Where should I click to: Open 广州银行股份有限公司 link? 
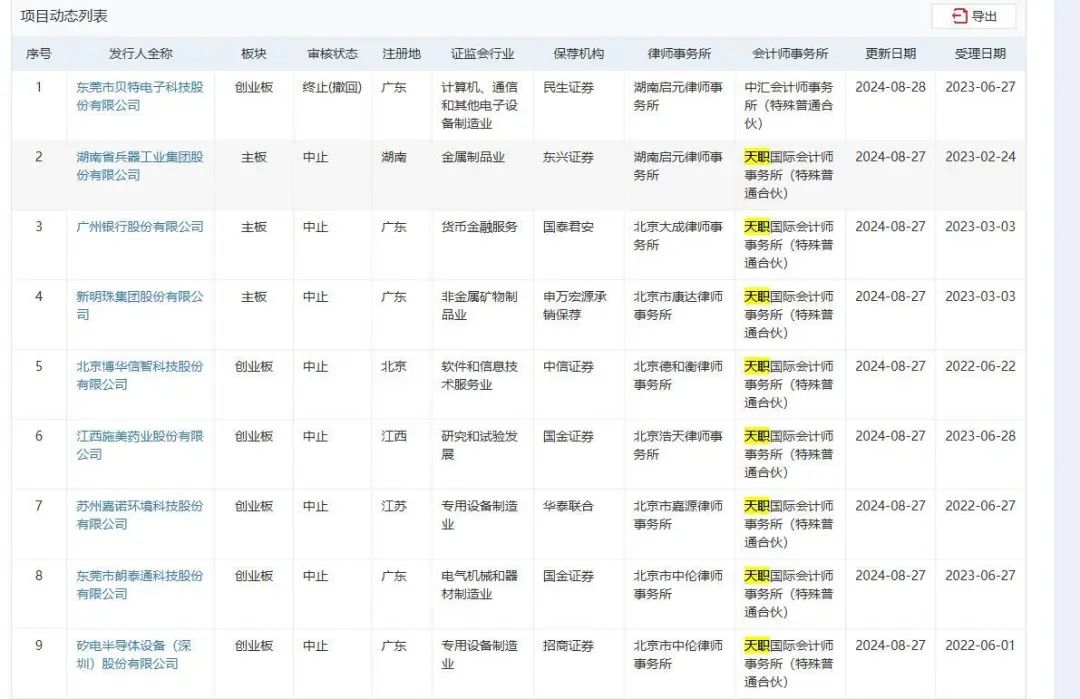click(x=140, y=227)
